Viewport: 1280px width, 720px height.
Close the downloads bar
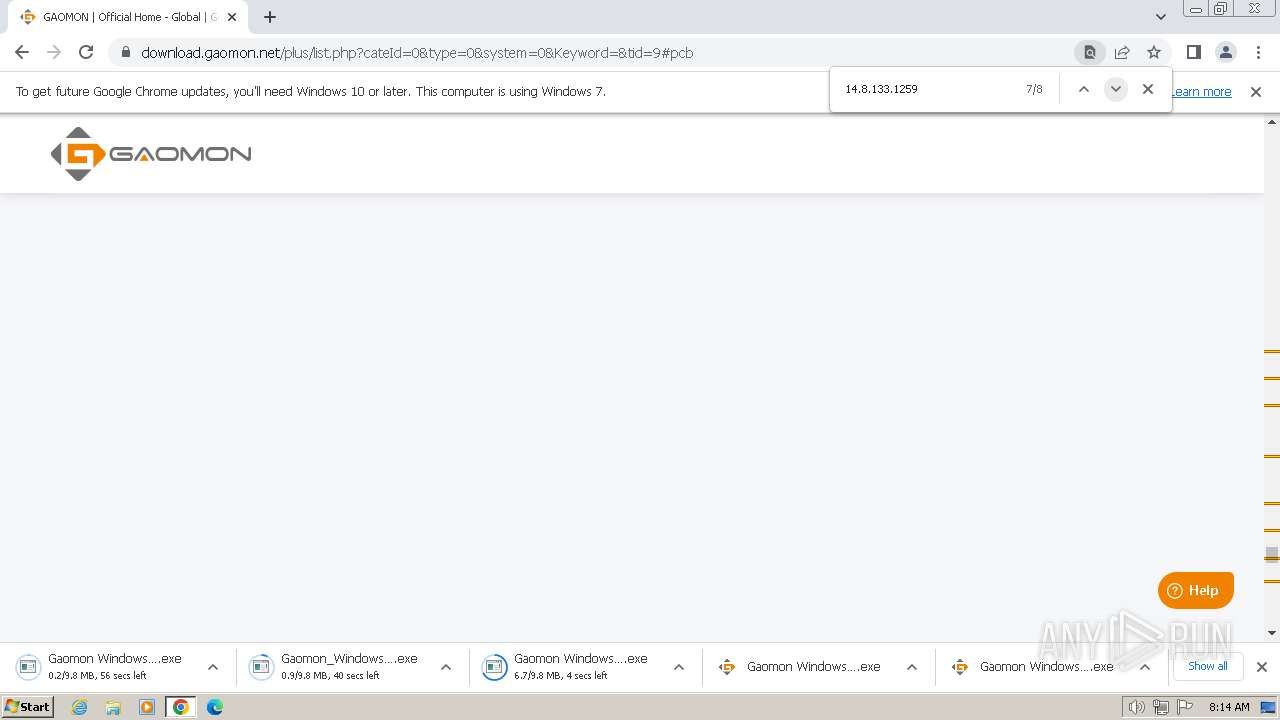click(1261, 667)
